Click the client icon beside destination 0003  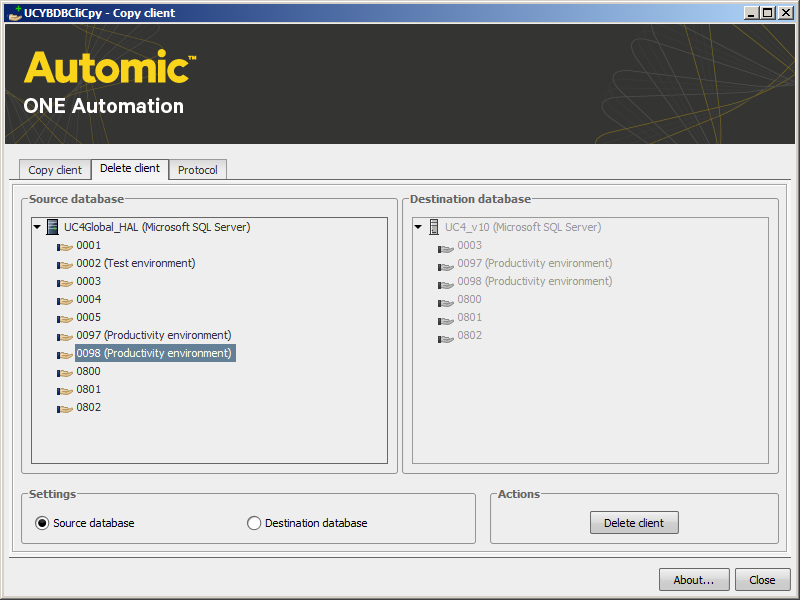tap(446, 248)
